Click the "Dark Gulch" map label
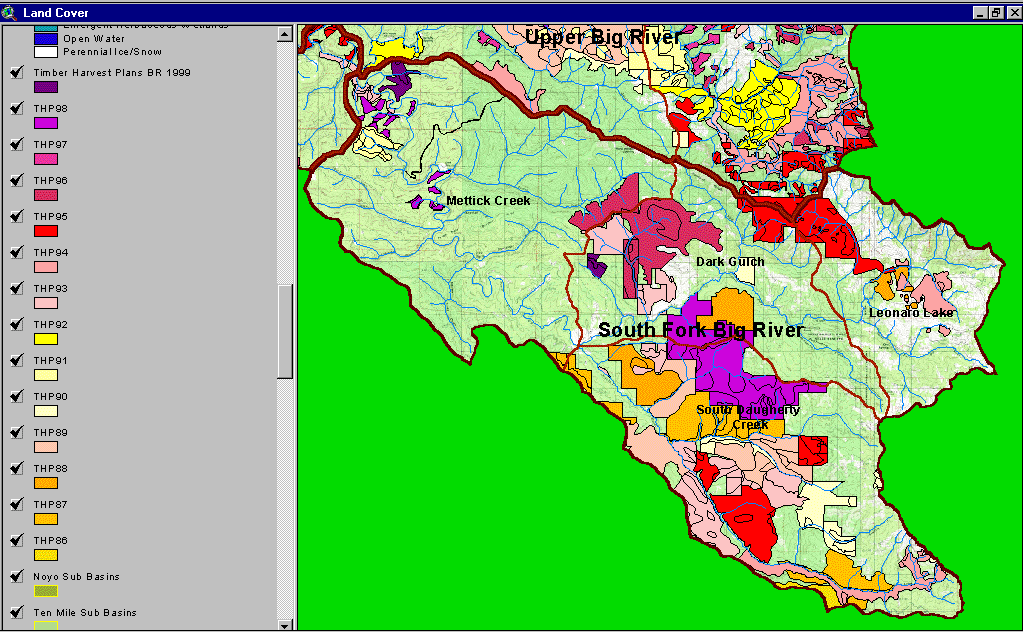The width and height of the screenshot is (1023, 632). 730,262
